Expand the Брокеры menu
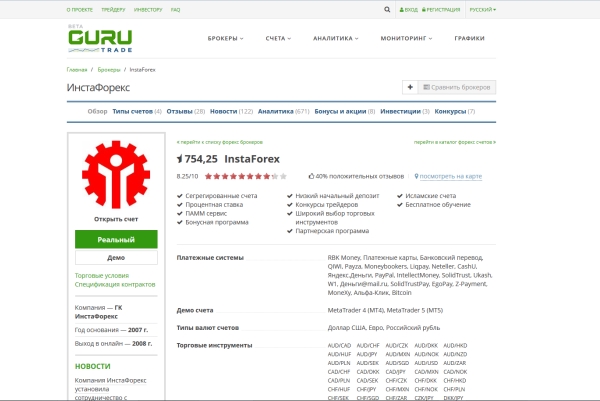This screenshot has width=600, height=401. [x=225, y=38]
